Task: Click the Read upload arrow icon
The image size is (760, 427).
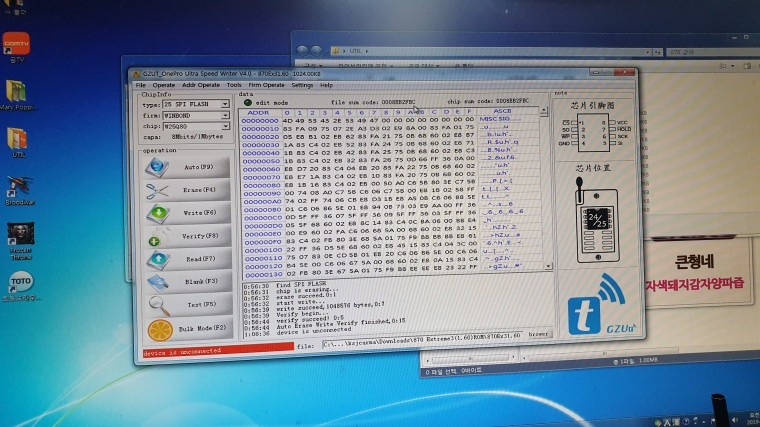Action: 158,260
